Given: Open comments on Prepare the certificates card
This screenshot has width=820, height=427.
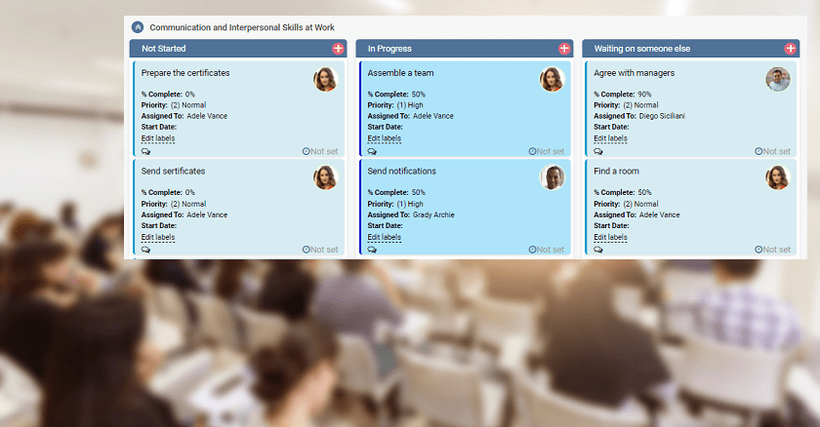Looking at the screenshot, I should pos(146,152).
